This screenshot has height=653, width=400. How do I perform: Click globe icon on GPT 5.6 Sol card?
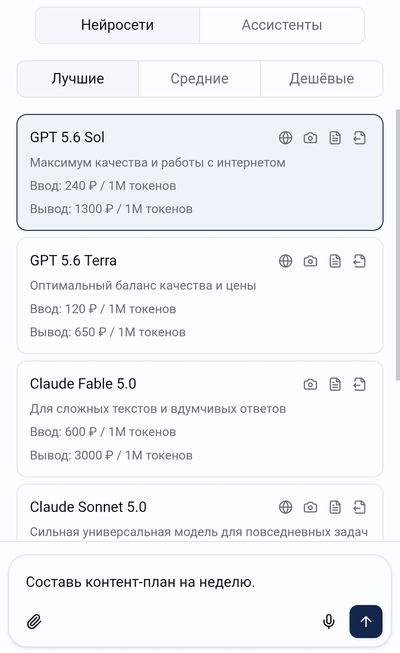click(285, 137)
